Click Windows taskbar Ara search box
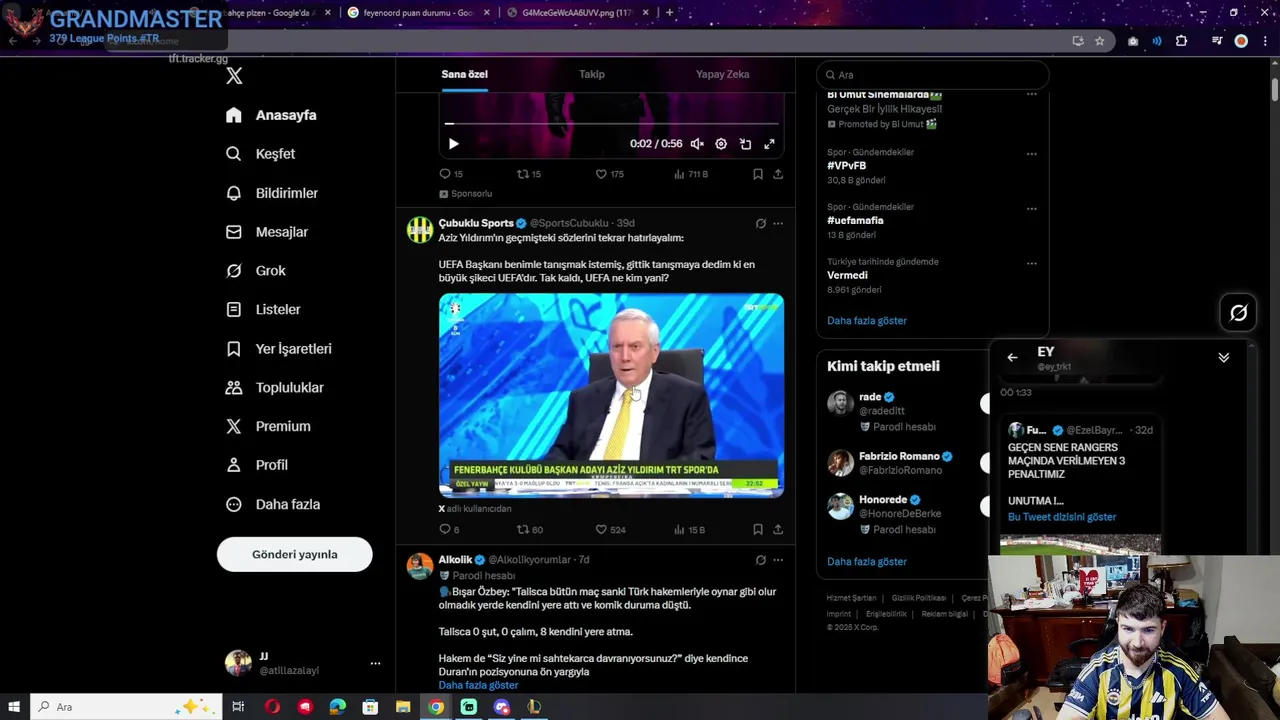The width and height of the screenshot is (1280, 720). coord(127,707)
